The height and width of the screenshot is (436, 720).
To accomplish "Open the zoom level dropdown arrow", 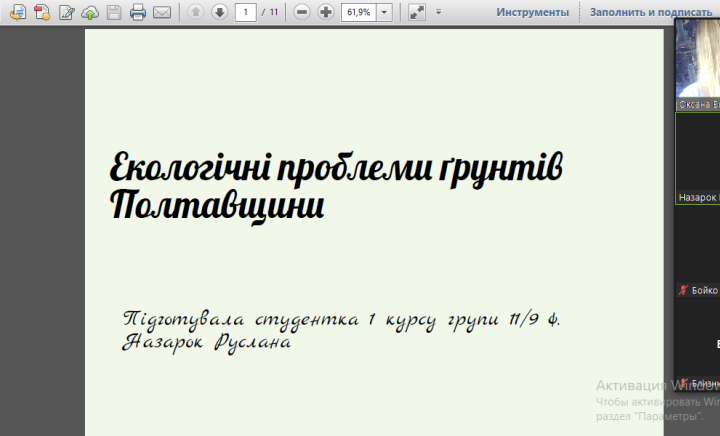I will click(385, 12).
